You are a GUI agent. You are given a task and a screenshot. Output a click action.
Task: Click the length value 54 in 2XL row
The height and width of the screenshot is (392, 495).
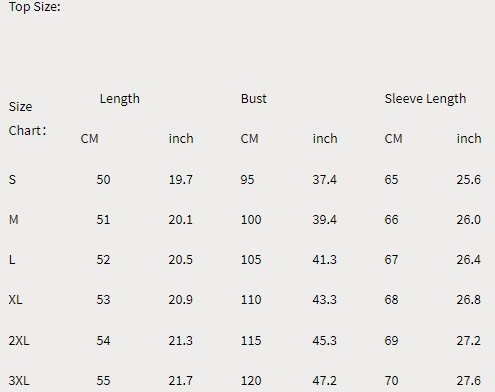(x=103, y=341)
